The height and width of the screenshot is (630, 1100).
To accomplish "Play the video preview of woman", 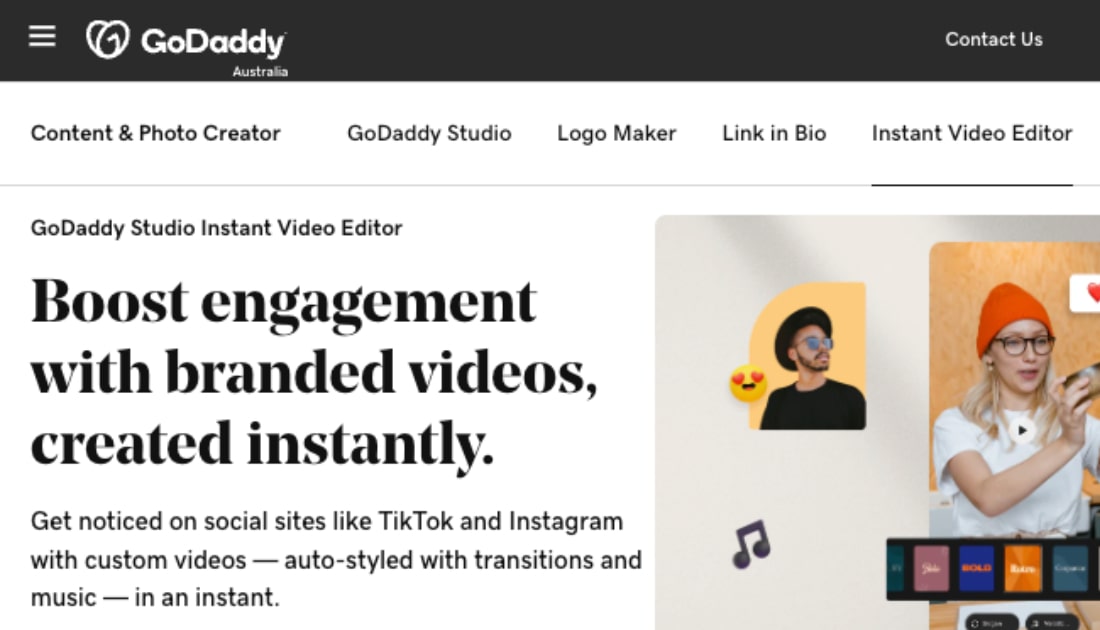I will pos(1022,430).
